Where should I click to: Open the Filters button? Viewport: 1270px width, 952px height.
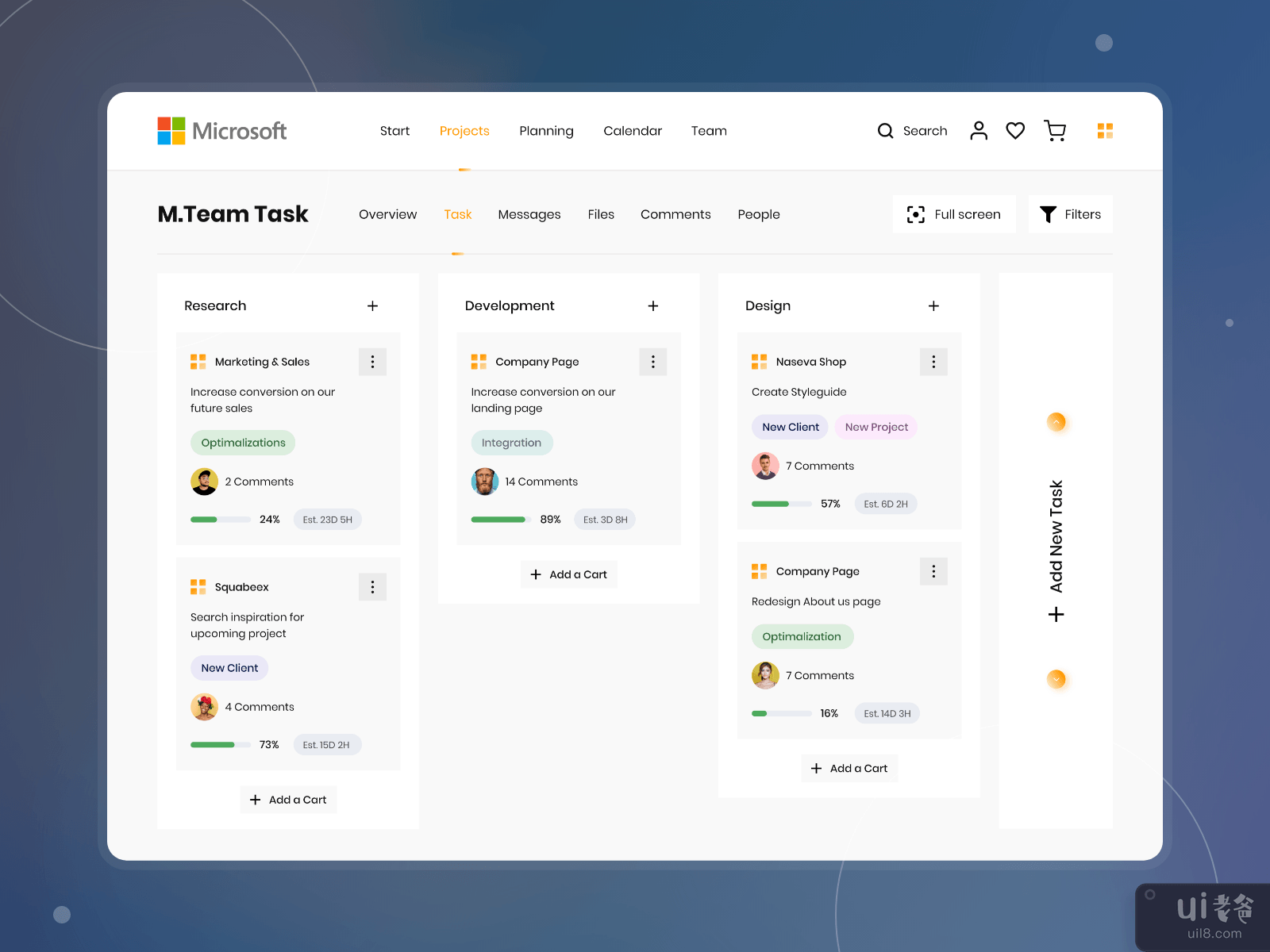point(1070,214)
